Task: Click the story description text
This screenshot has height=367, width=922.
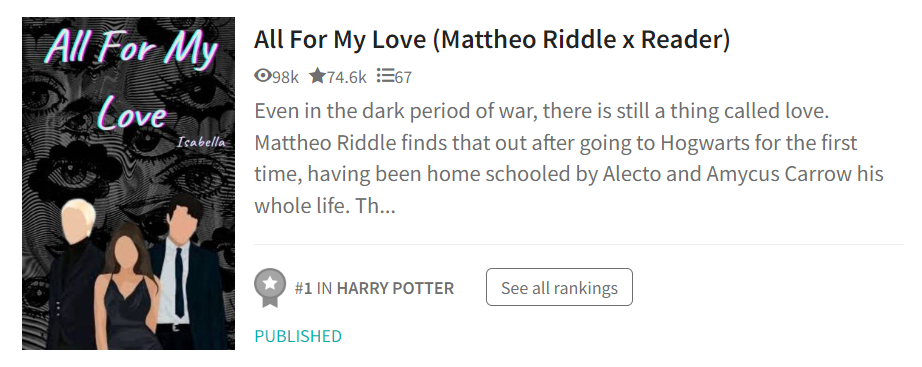Action: point(569,158)
